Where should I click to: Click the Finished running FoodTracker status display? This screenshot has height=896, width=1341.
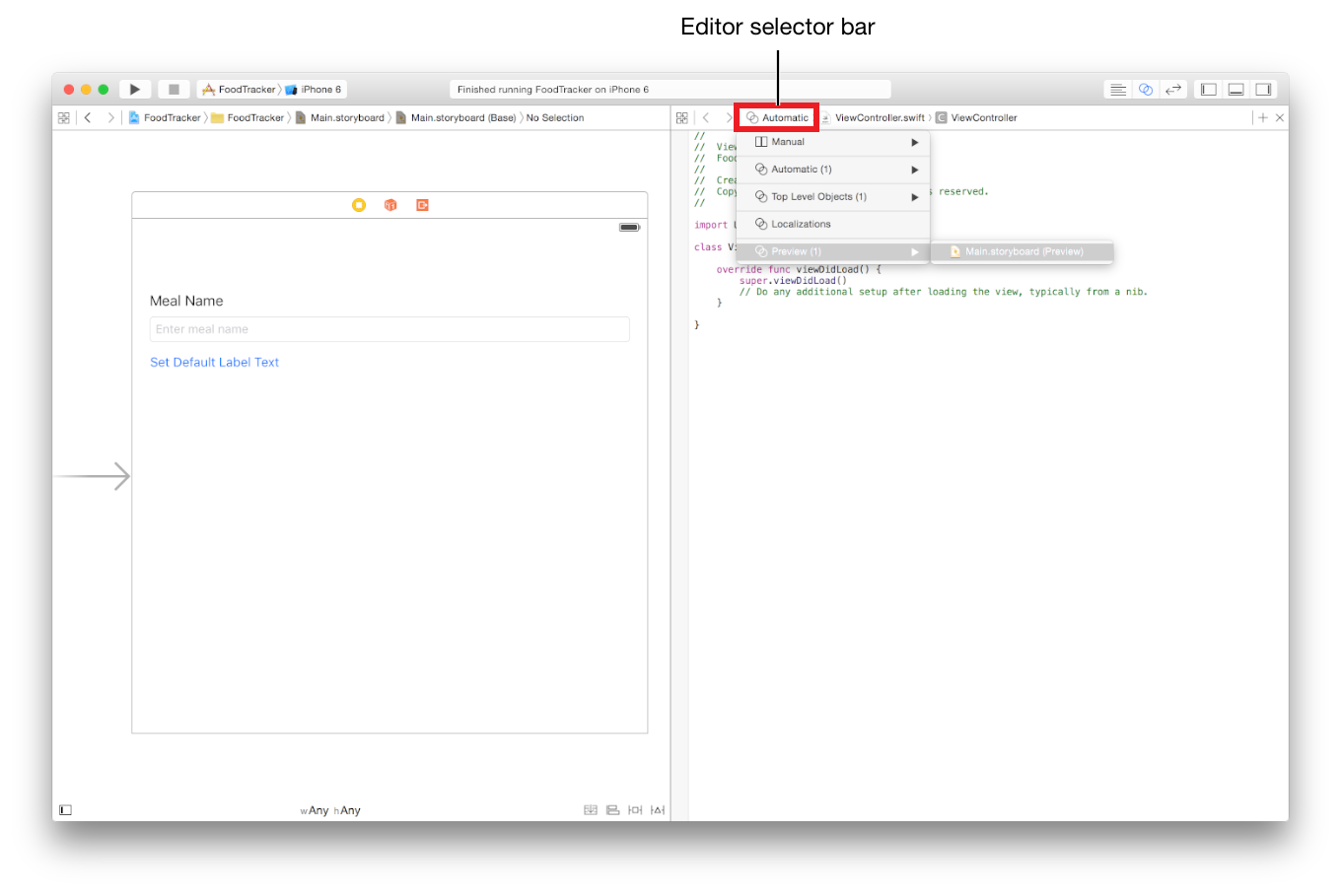[x=670, y=90]
